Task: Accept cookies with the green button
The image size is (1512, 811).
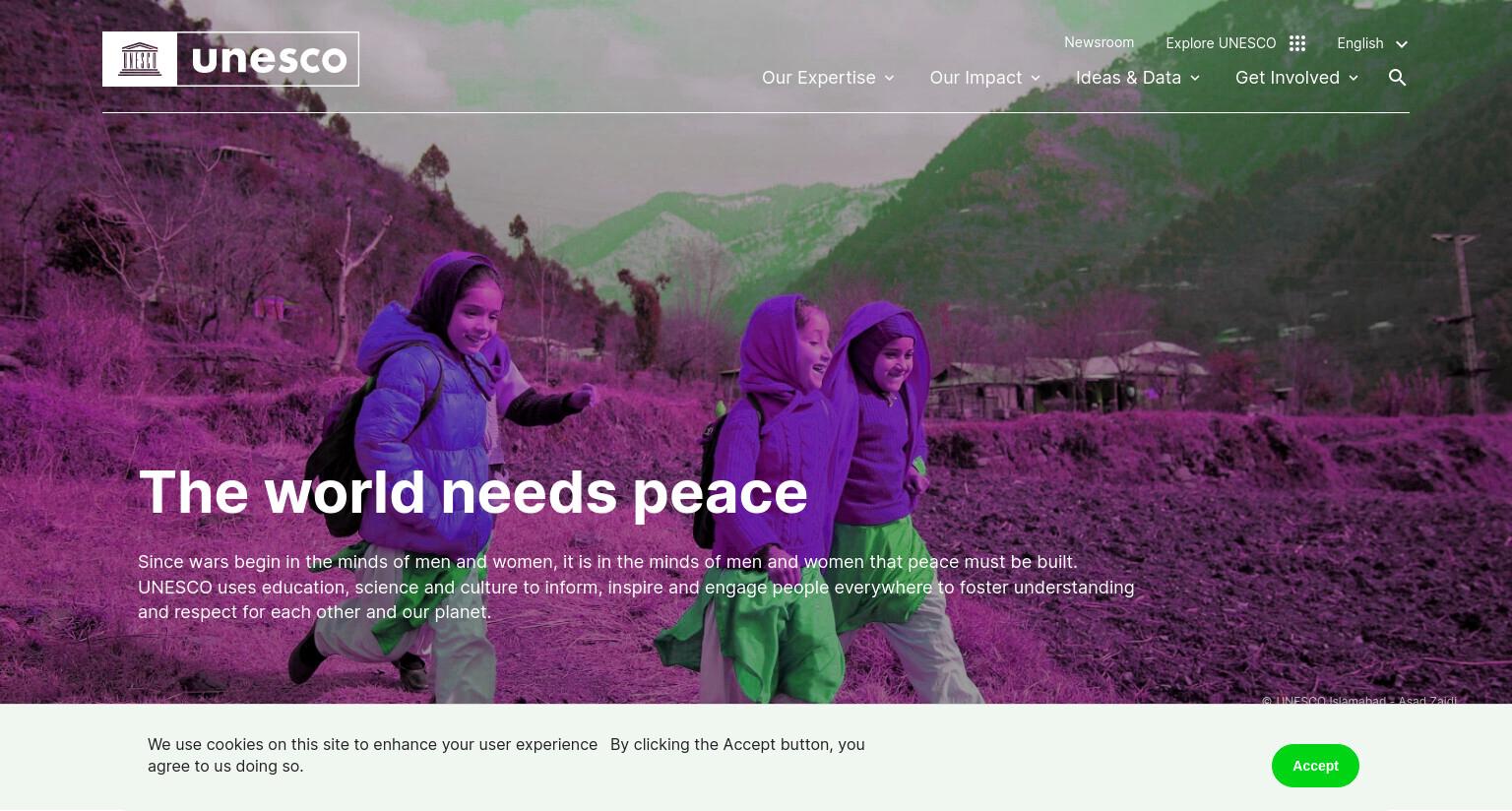Action: 1315,766
